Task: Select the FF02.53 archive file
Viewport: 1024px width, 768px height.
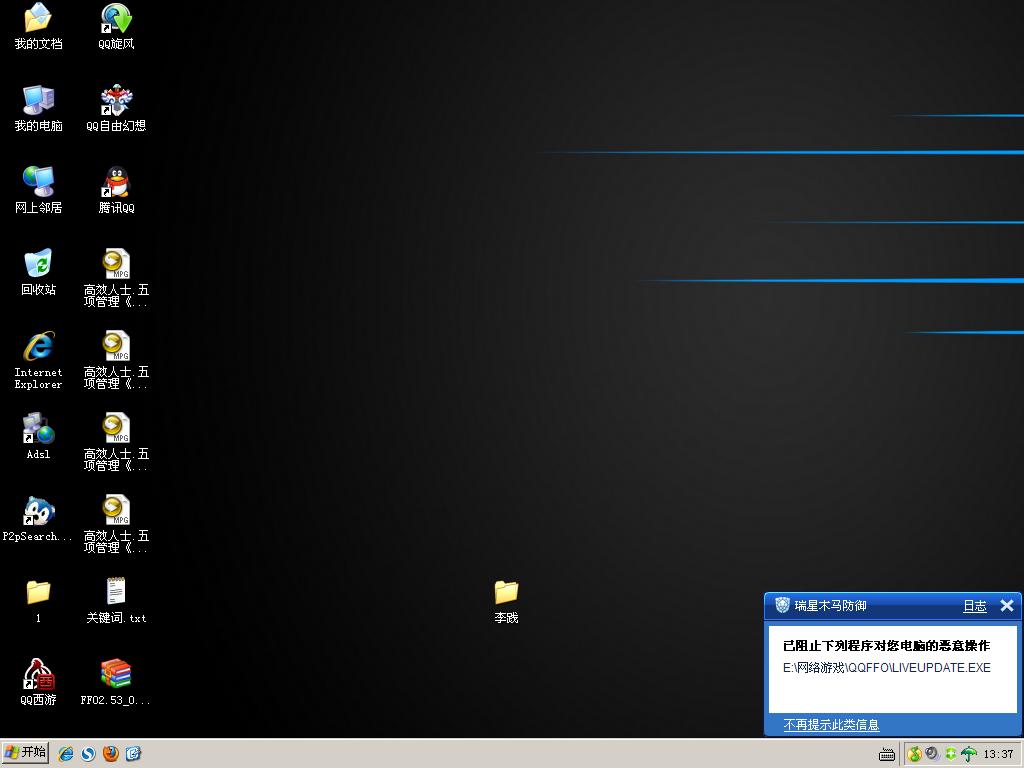Action: pos(116,682)
